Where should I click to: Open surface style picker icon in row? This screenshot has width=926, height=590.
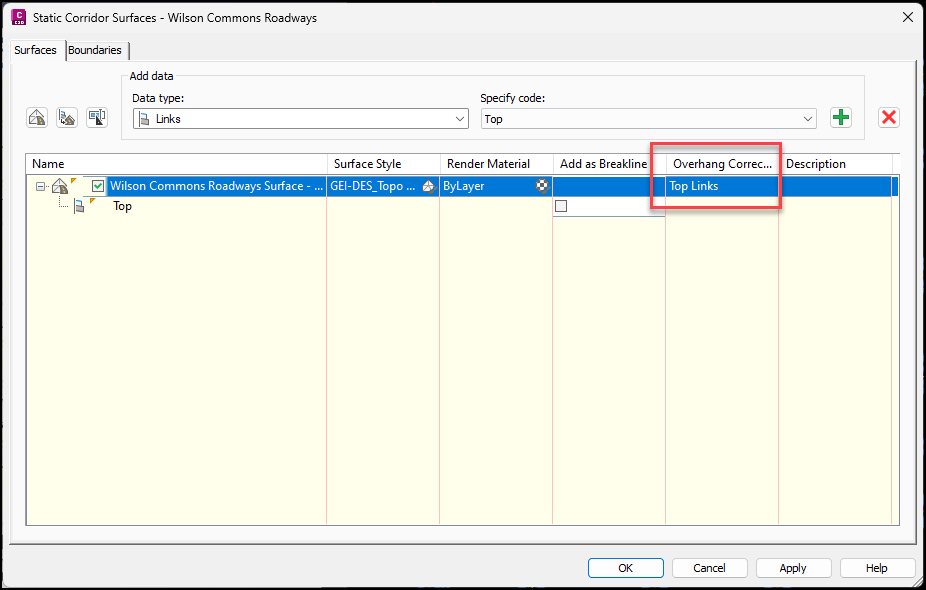click(429, 186)
